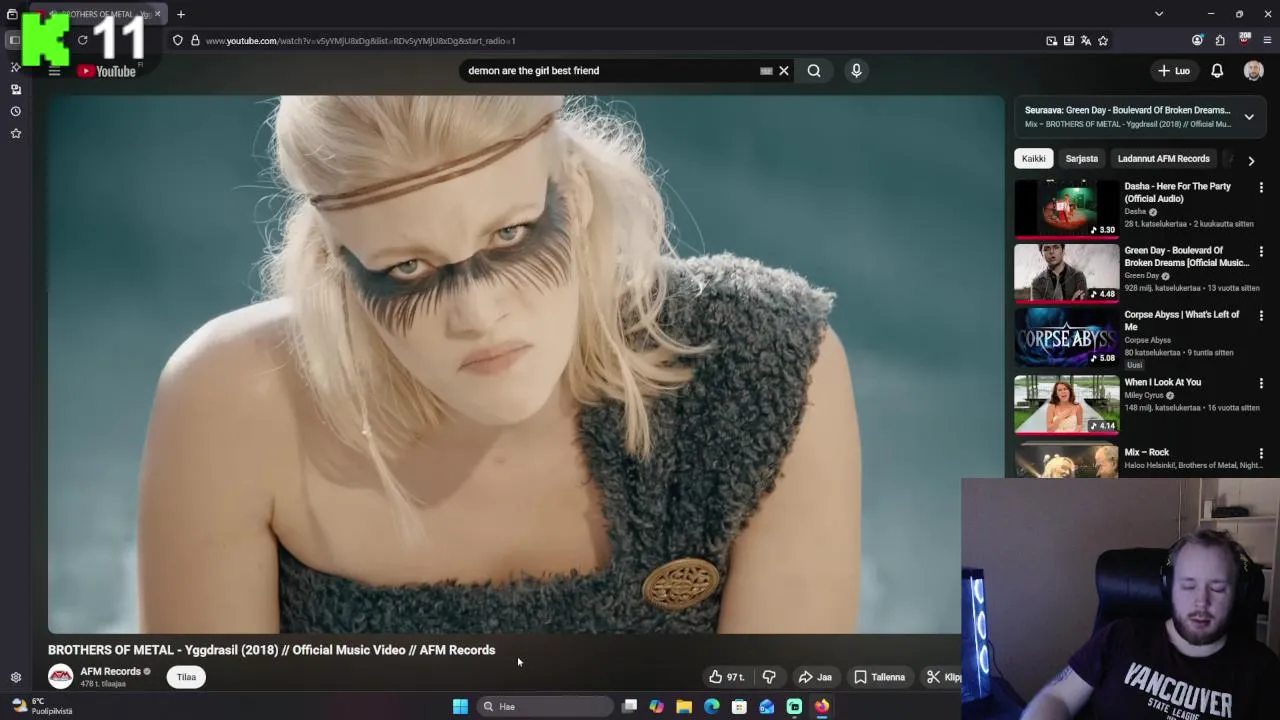
Task: Bookmark this page with the star icon
Action: (x=1103, y=41)
